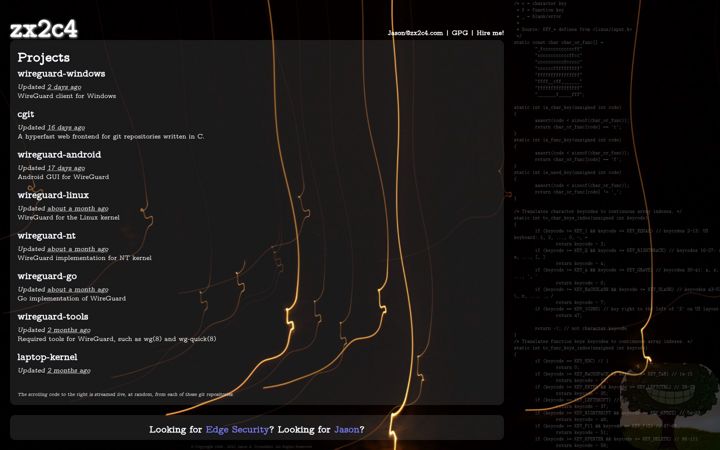The image size is (720, 450).
Task: Open the wireguard-linux project
Action: tap(53, 195)
